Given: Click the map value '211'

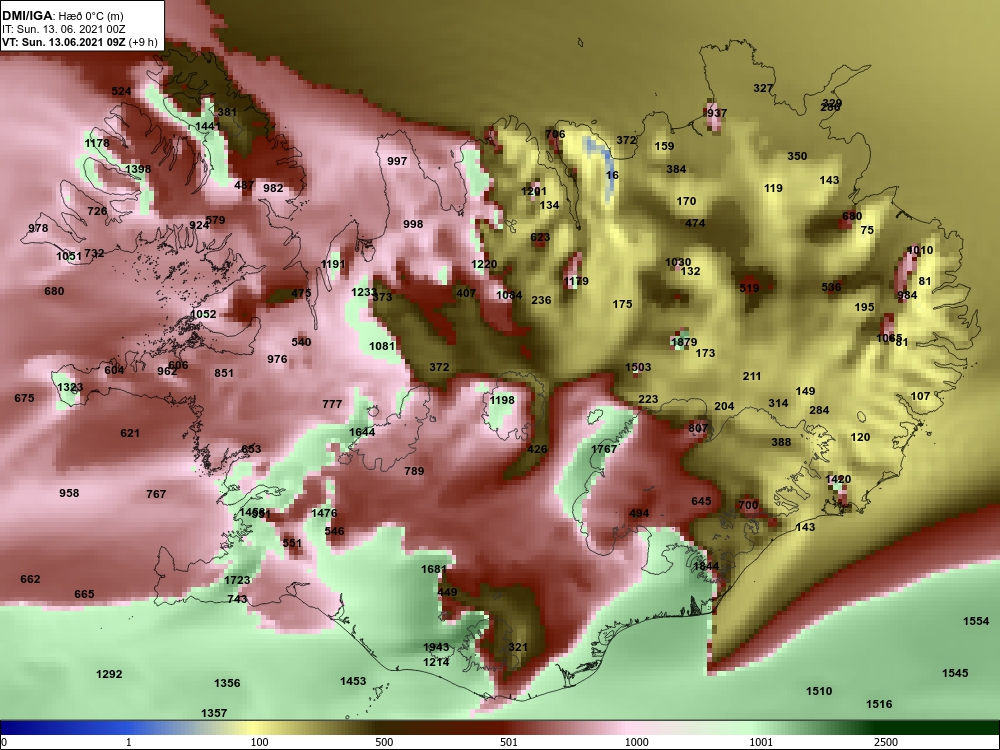Looking at the screenshot, I should pos(752,376).
